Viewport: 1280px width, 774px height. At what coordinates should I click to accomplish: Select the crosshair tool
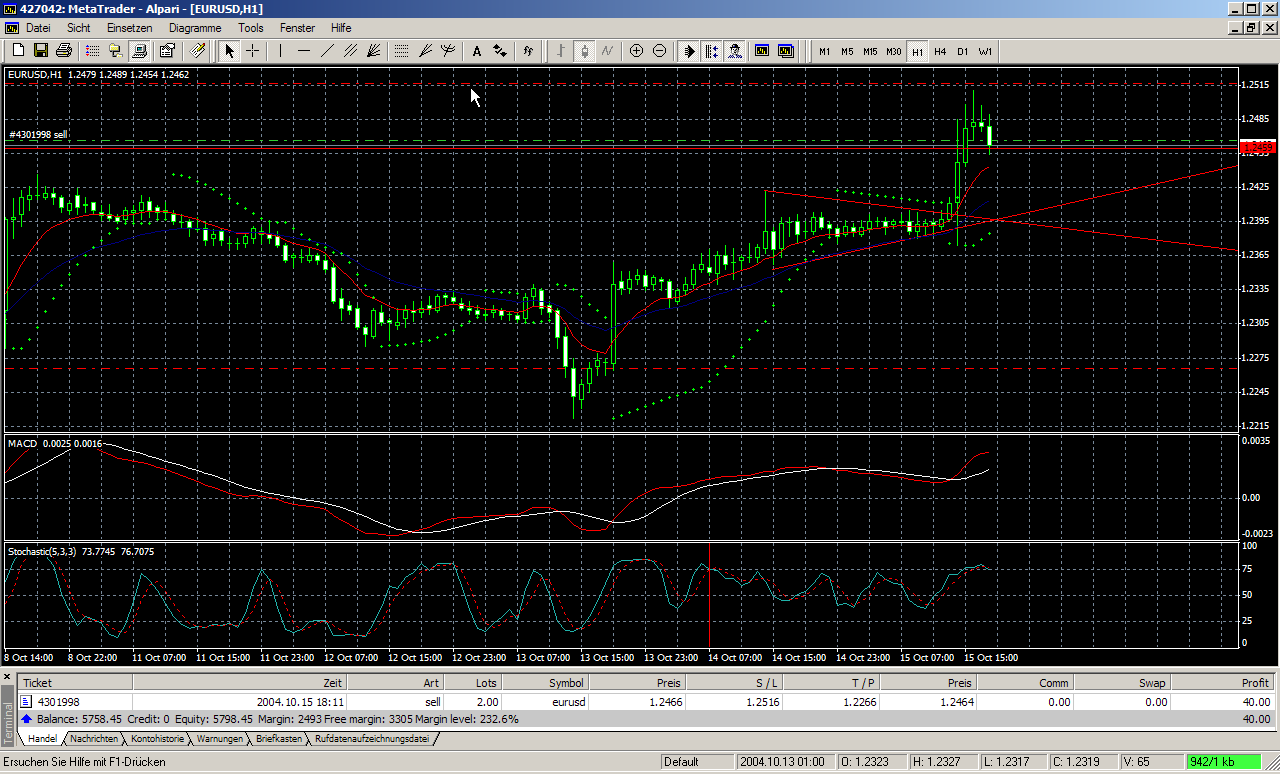click(x=253, y=51)
